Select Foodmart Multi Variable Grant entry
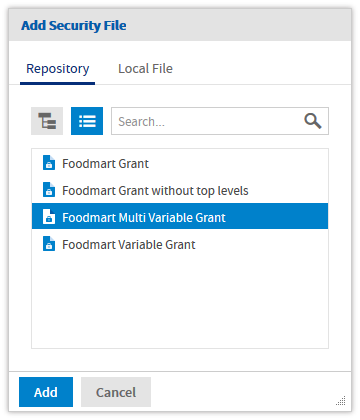 coord(180,216)
